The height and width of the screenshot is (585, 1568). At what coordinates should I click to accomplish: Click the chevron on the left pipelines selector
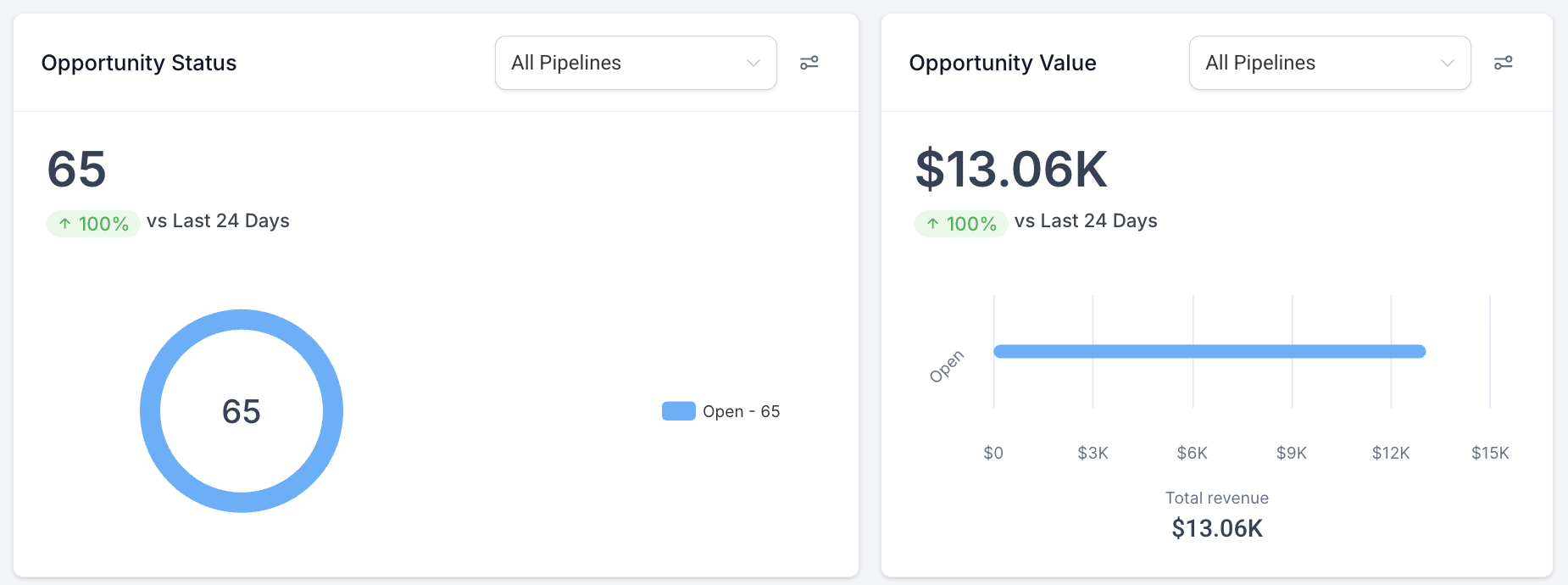click(753, 63)
